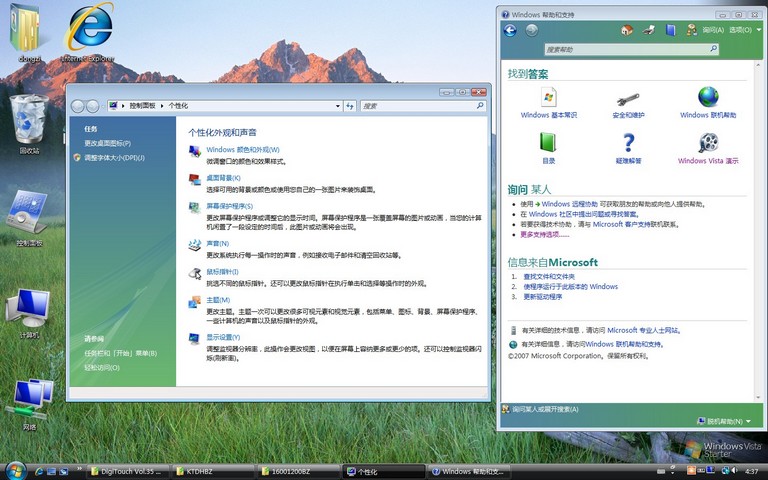The width and height of the screenshot is (768, 480).
Task: Open Windows 远程协助 link in Help
Action: [x=570, y=204]
